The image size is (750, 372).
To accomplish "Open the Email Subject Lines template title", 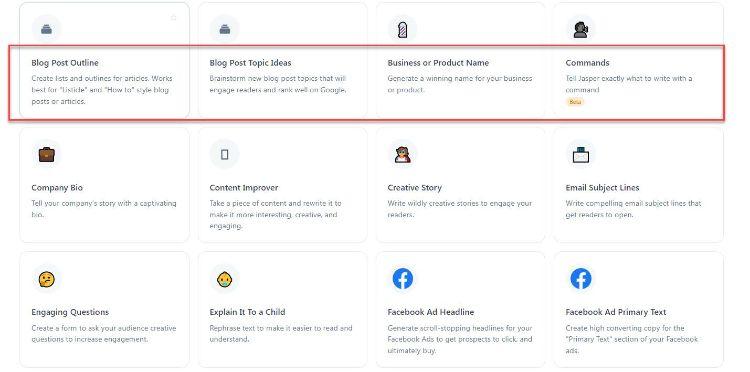I will tap(602, 187).
